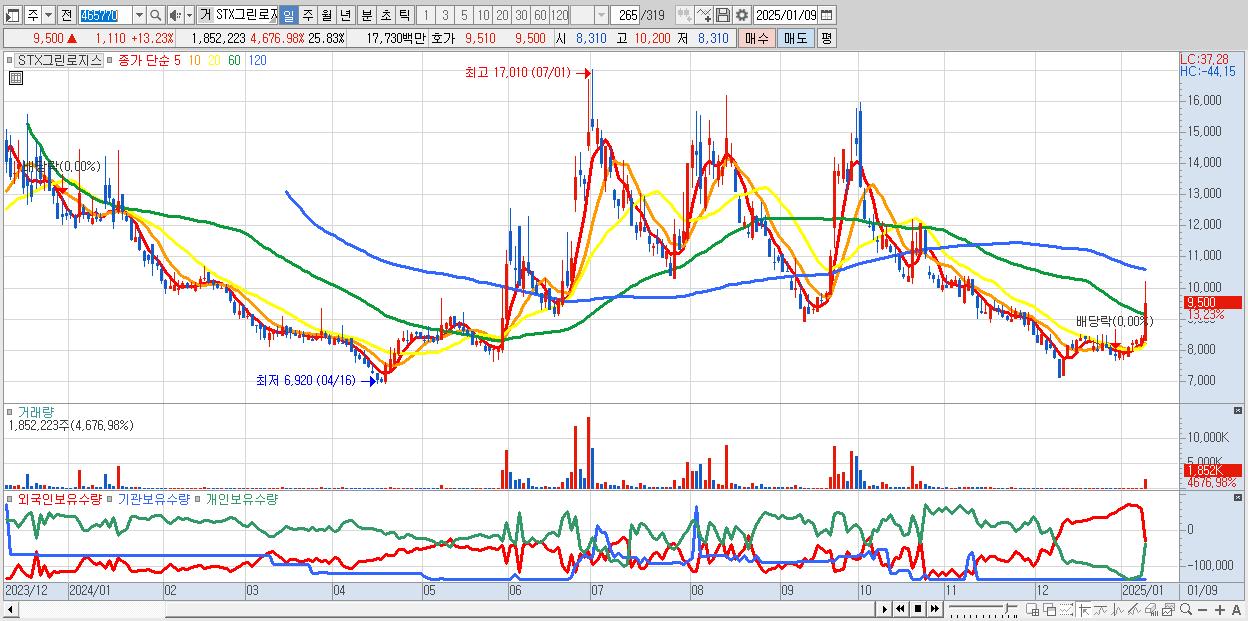1248x621 pixels.
Task: Click the 전 button beside the stock code
Action: click(66, 15)
